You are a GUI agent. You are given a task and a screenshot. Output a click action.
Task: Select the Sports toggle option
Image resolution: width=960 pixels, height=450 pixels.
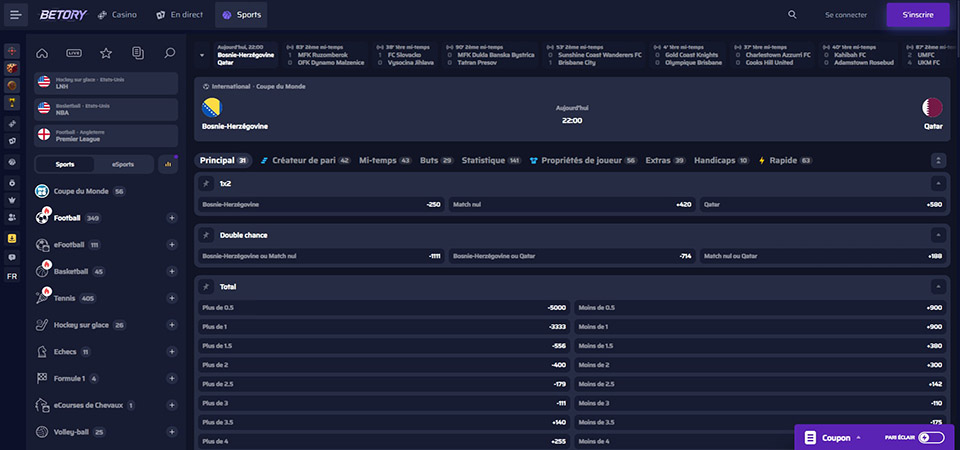65,164
